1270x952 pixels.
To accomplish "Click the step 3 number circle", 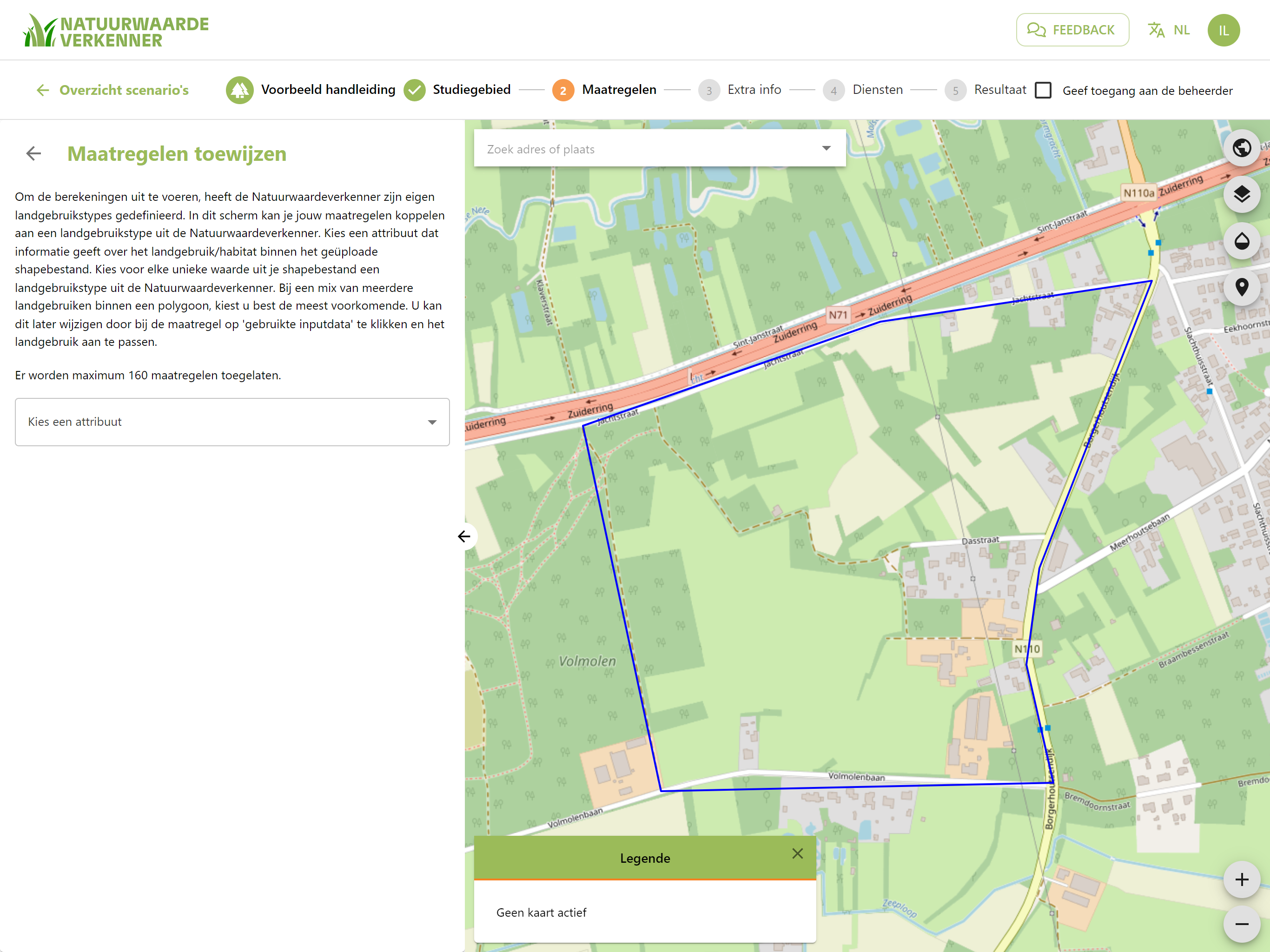I will [x=709, y=90].
